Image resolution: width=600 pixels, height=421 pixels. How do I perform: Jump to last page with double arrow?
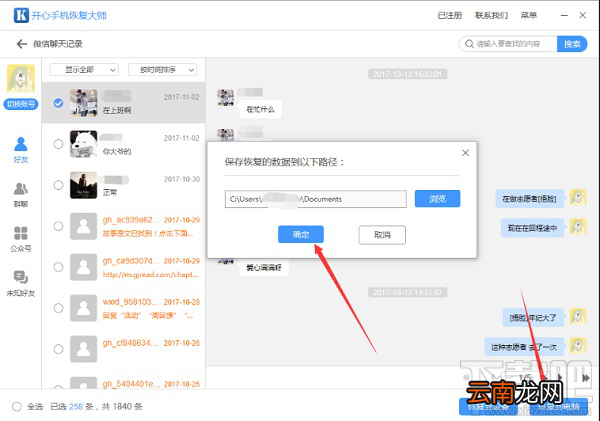[x=585, y=378]
